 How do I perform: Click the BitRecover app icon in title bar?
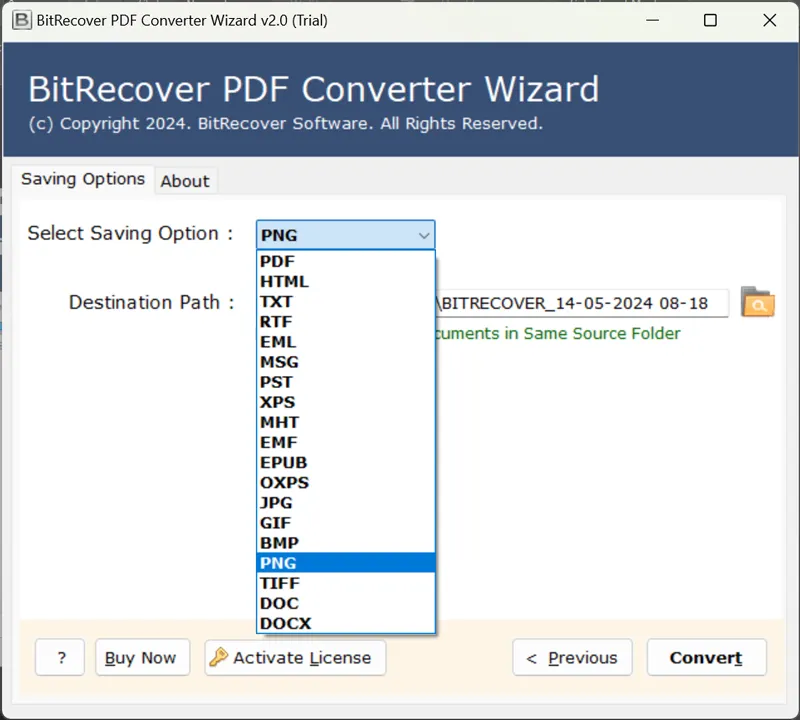point(19,20)
